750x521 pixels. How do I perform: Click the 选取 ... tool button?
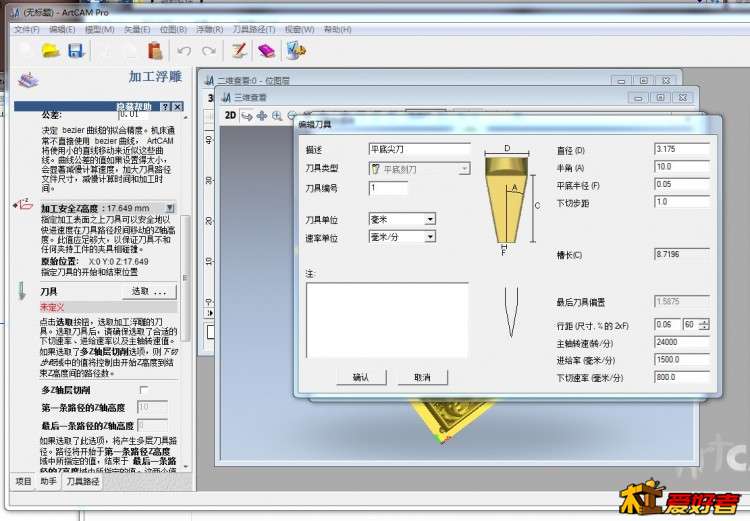(149, 291)
